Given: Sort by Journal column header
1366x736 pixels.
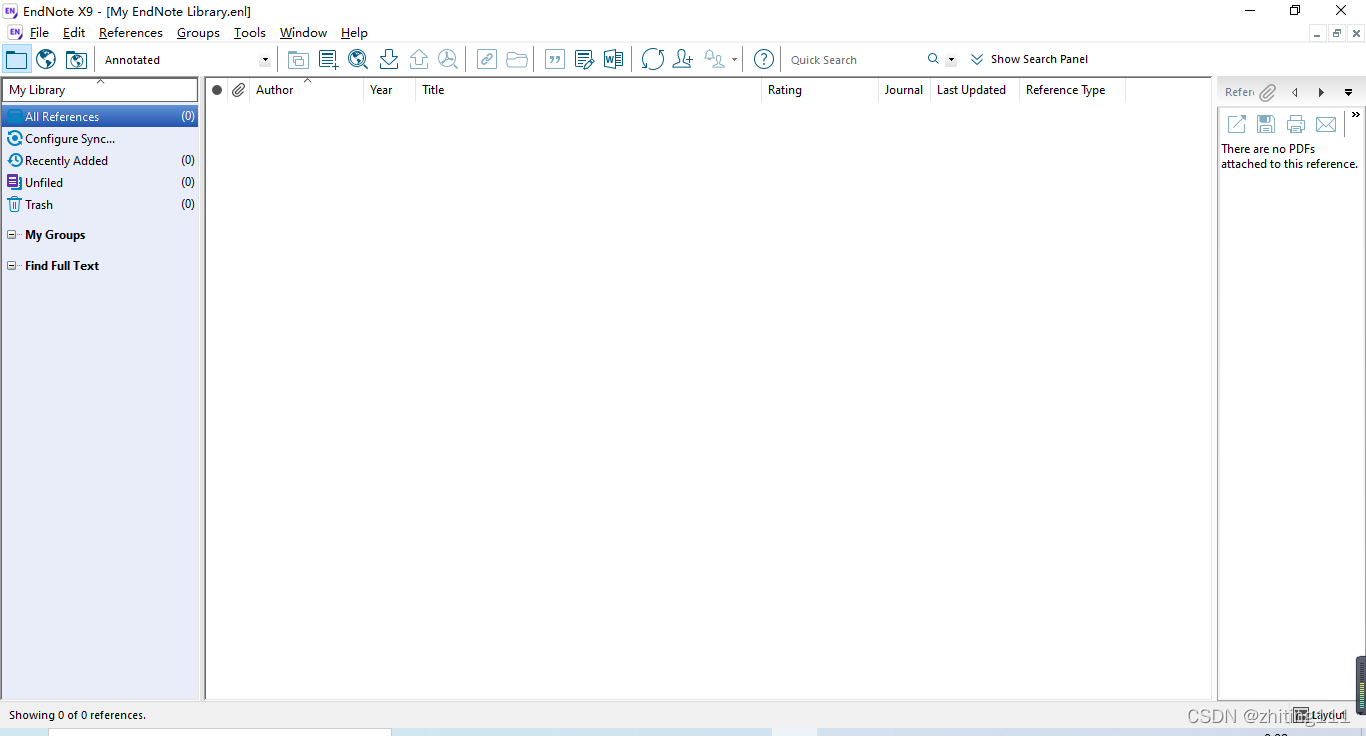Looking at the screenshot, I should [x=904, y=90].
